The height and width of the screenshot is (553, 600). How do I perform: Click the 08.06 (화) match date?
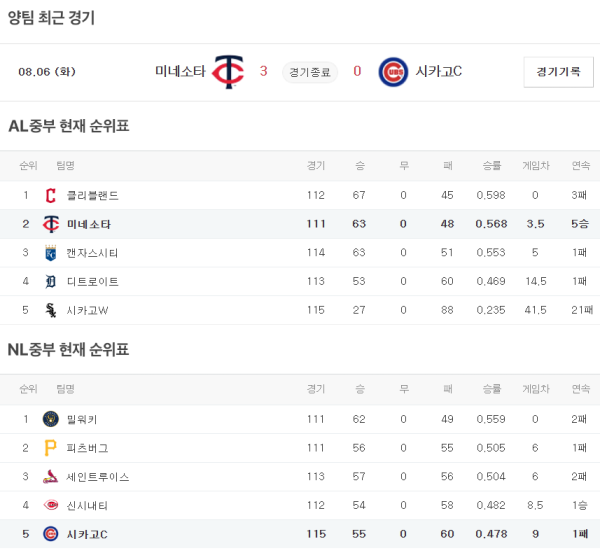coord(47,72)
